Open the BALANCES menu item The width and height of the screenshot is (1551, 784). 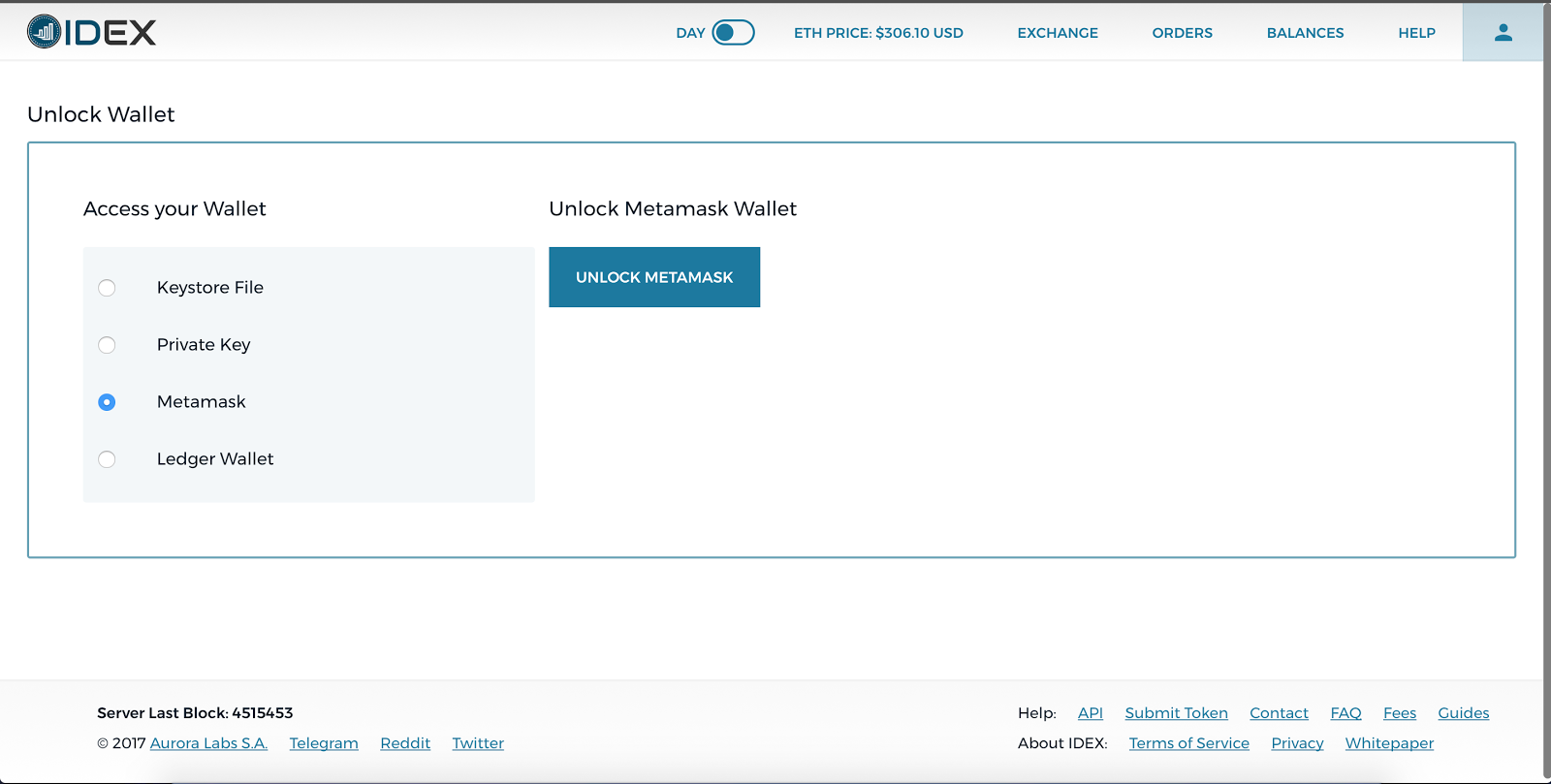point(1305,33)
